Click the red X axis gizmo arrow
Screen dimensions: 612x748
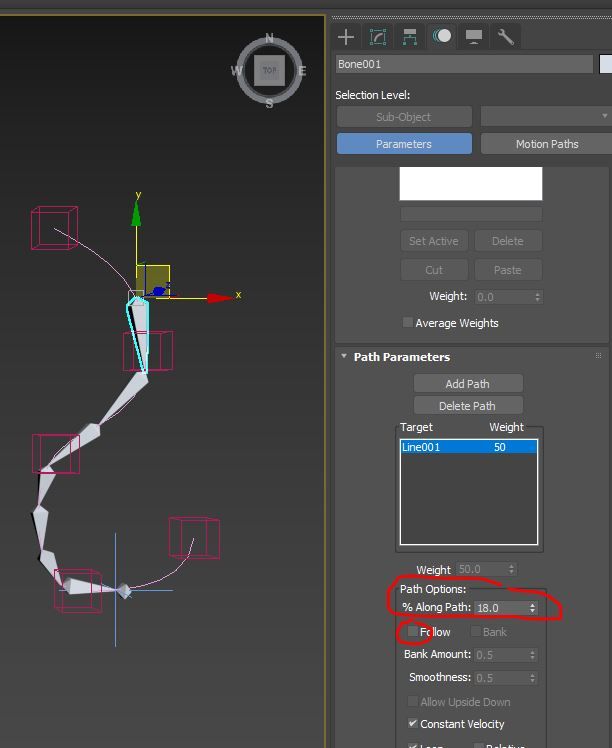tap(219, 298)
